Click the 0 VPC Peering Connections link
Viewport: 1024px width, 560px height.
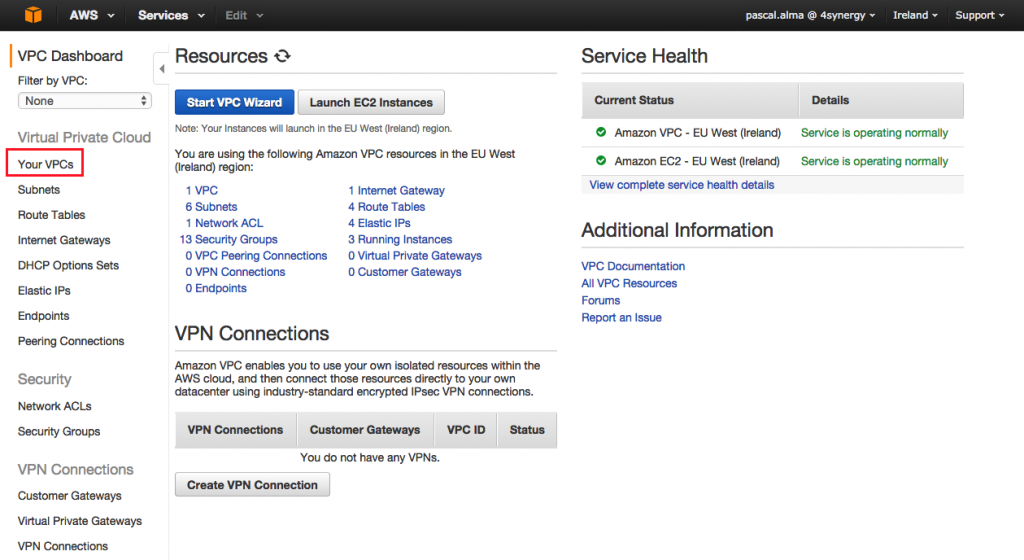pos(256,256)
